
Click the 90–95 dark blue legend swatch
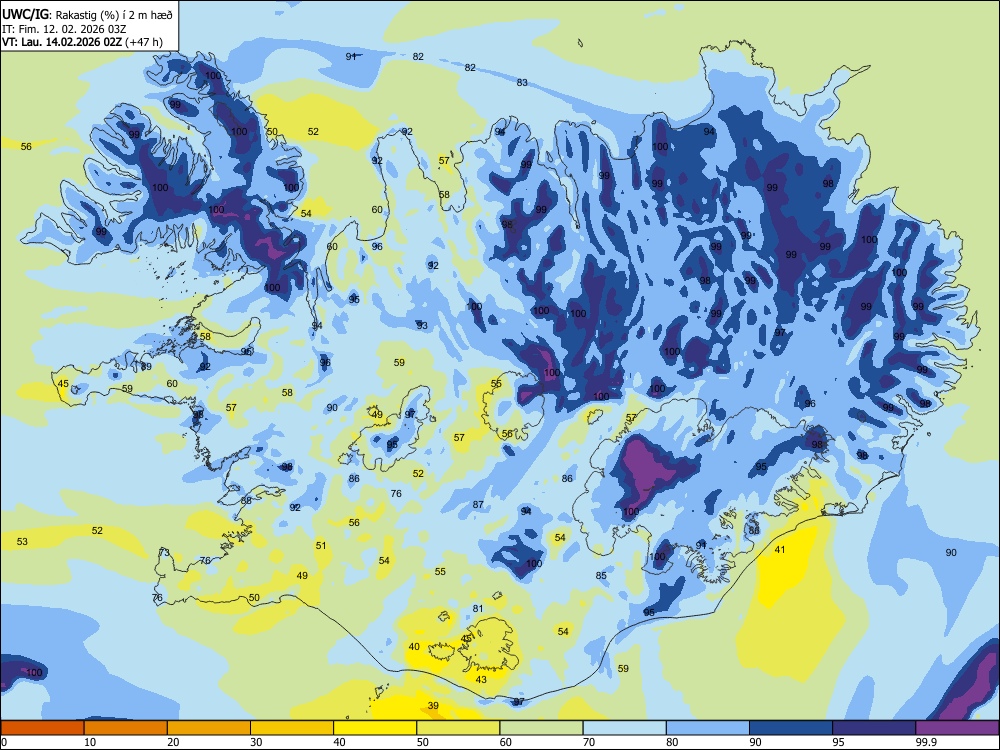pyautogui.click(x=791, y=728)
